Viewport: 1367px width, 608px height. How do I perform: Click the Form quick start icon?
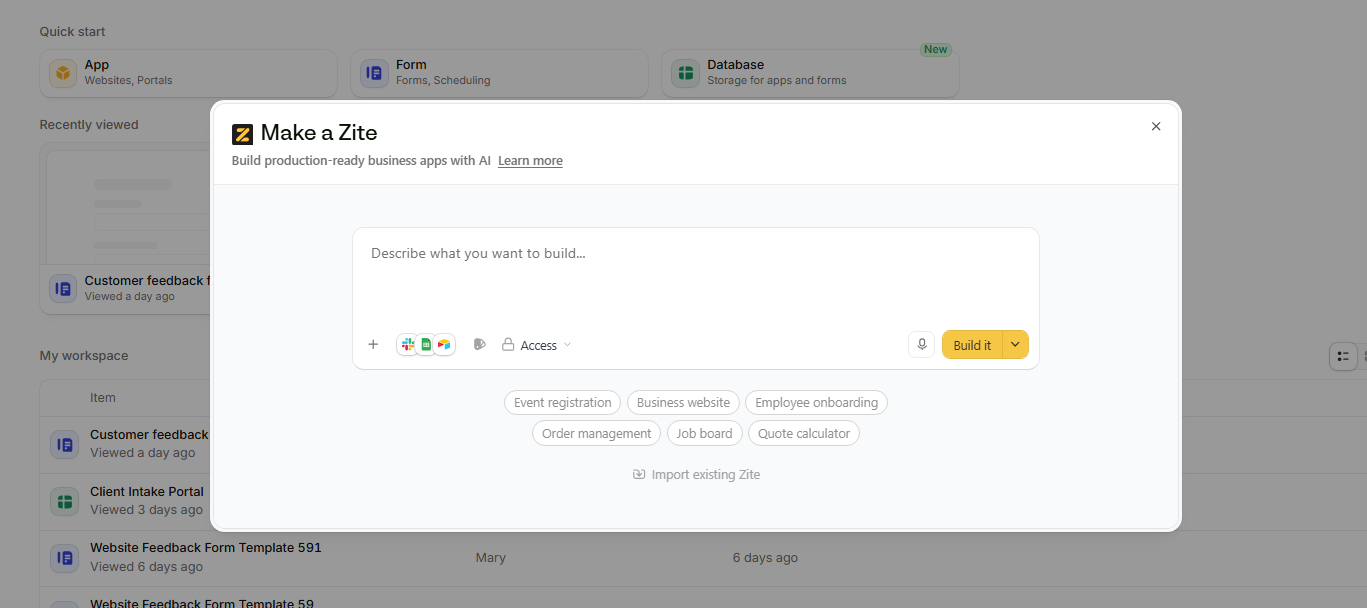click(374, 73)
